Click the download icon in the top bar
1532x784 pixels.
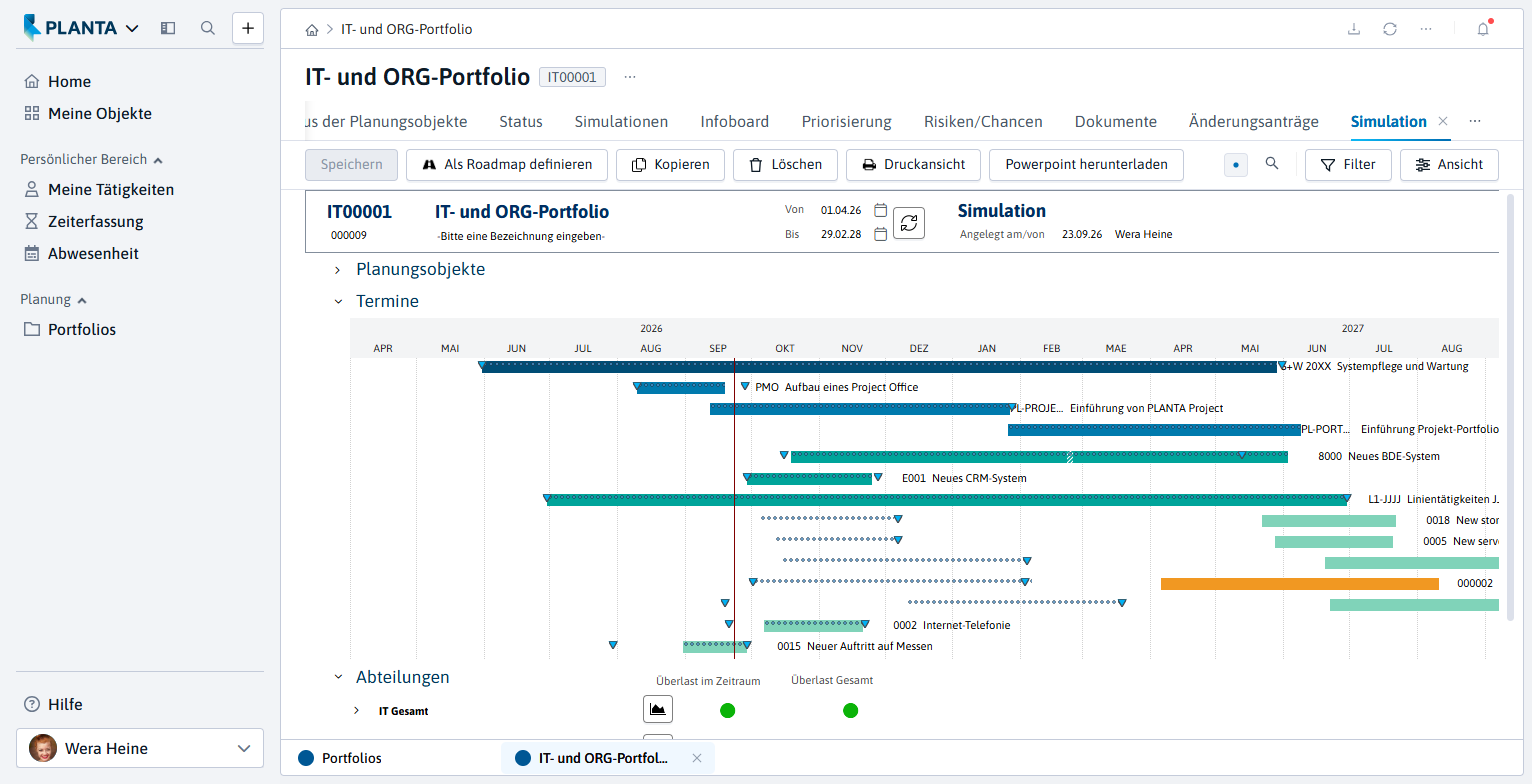1354,29
